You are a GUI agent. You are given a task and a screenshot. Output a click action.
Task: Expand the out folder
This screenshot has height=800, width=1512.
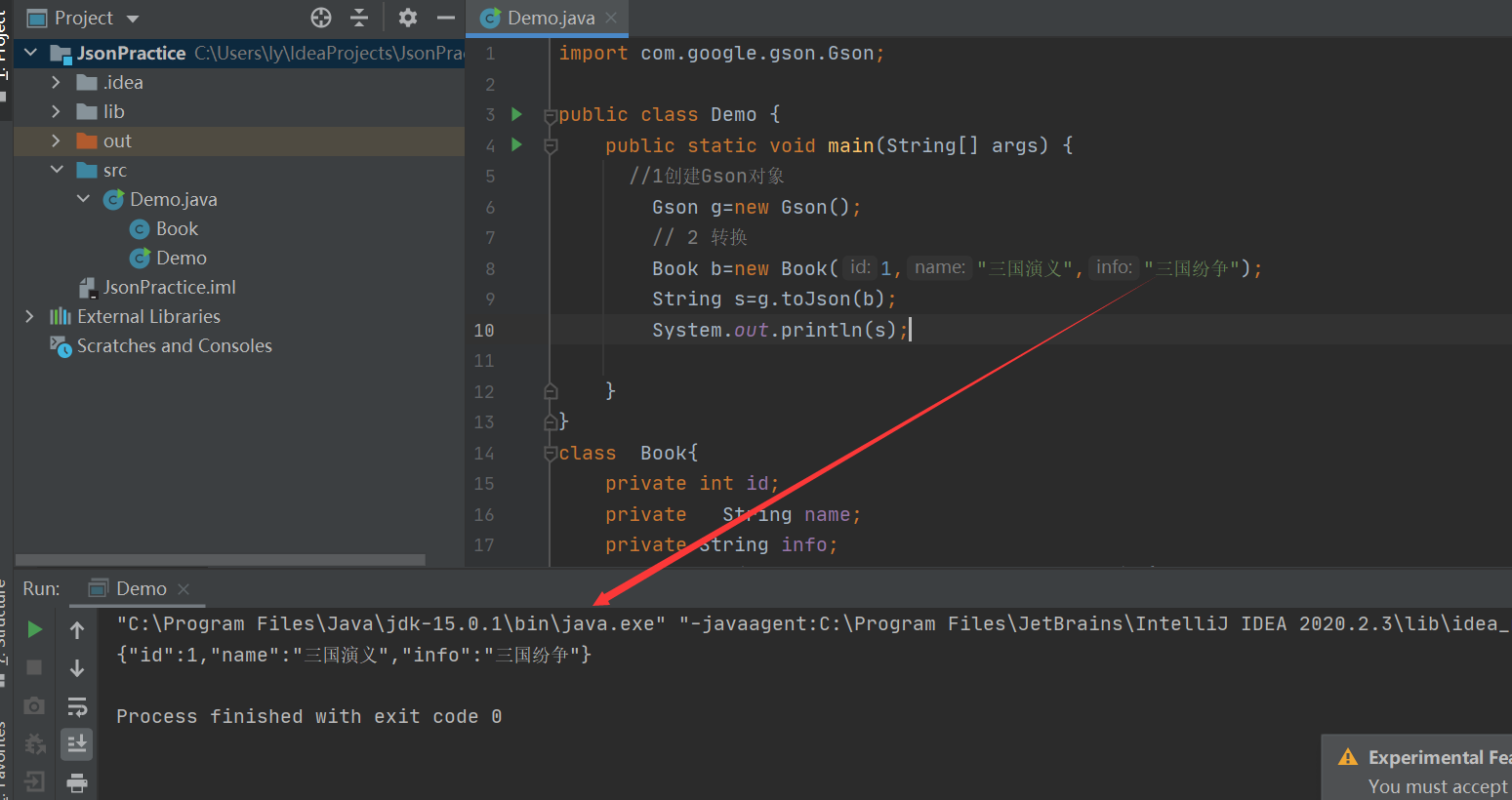coord(56,140)
